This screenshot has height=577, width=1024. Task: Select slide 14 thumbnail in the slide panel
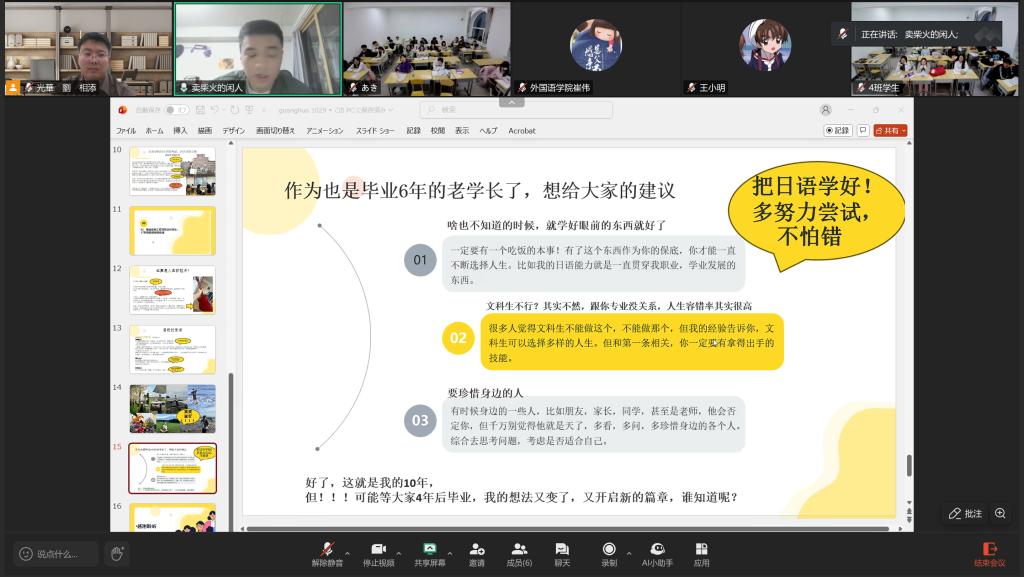click(x=172, y=408)
